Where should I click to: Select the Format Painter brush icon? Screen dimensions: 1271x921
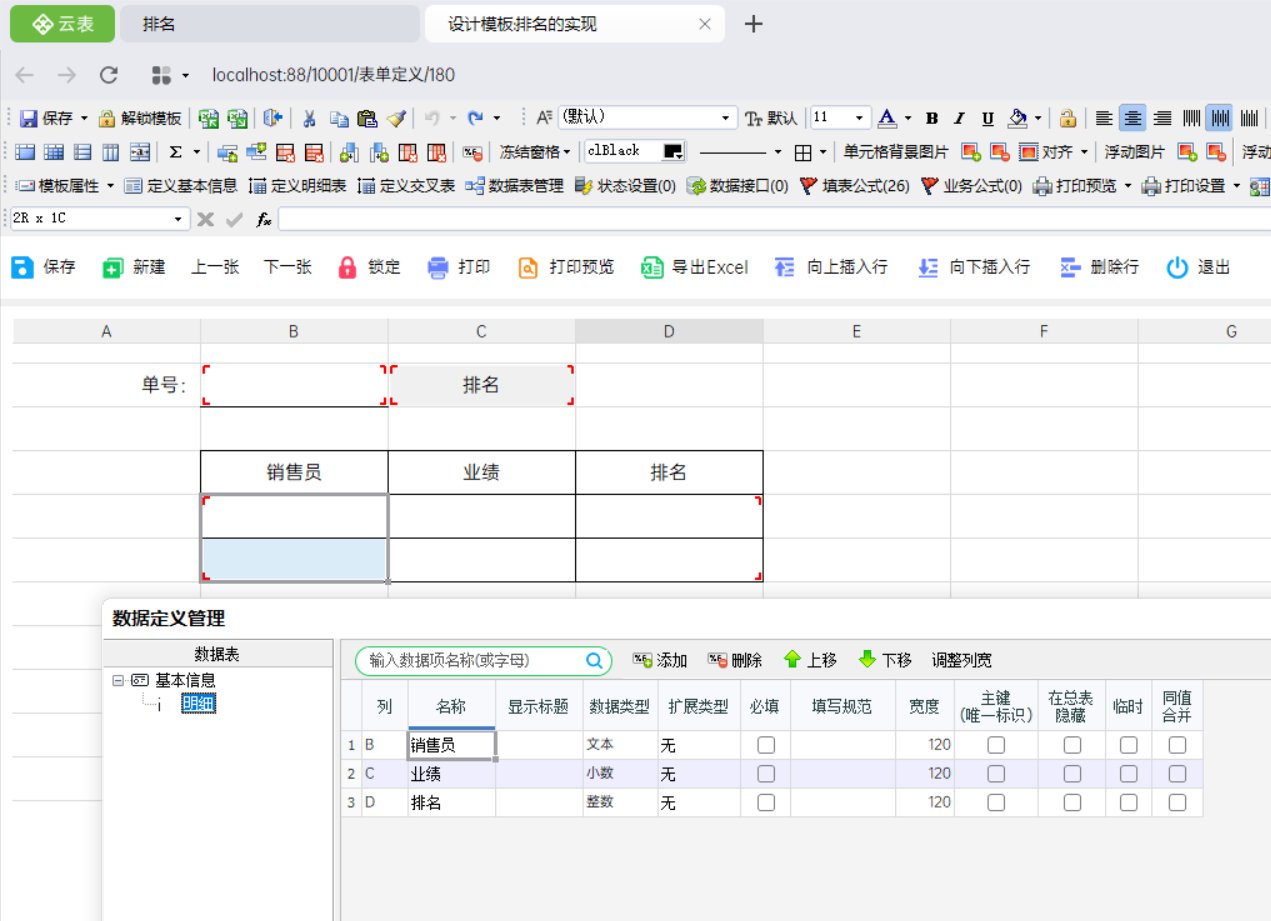click(x=396, y=118)
